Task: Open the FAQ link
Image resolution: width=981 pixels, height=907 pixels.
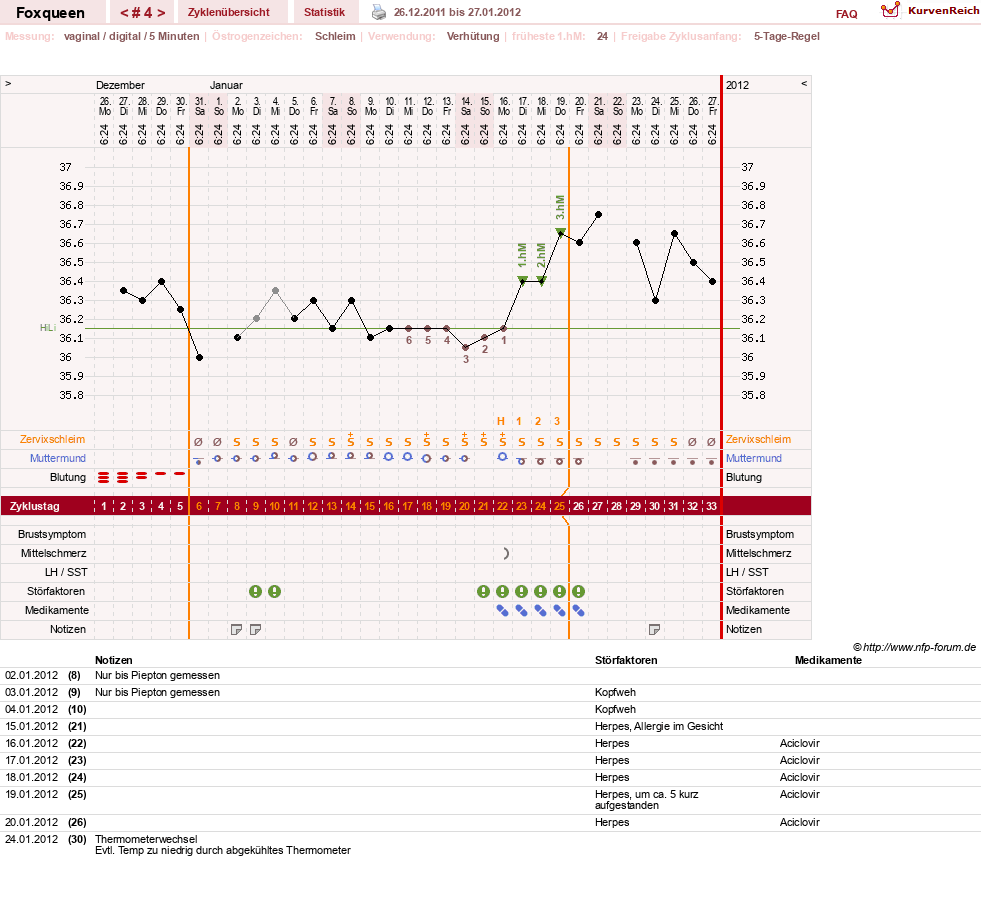Action: click(846, 14)
